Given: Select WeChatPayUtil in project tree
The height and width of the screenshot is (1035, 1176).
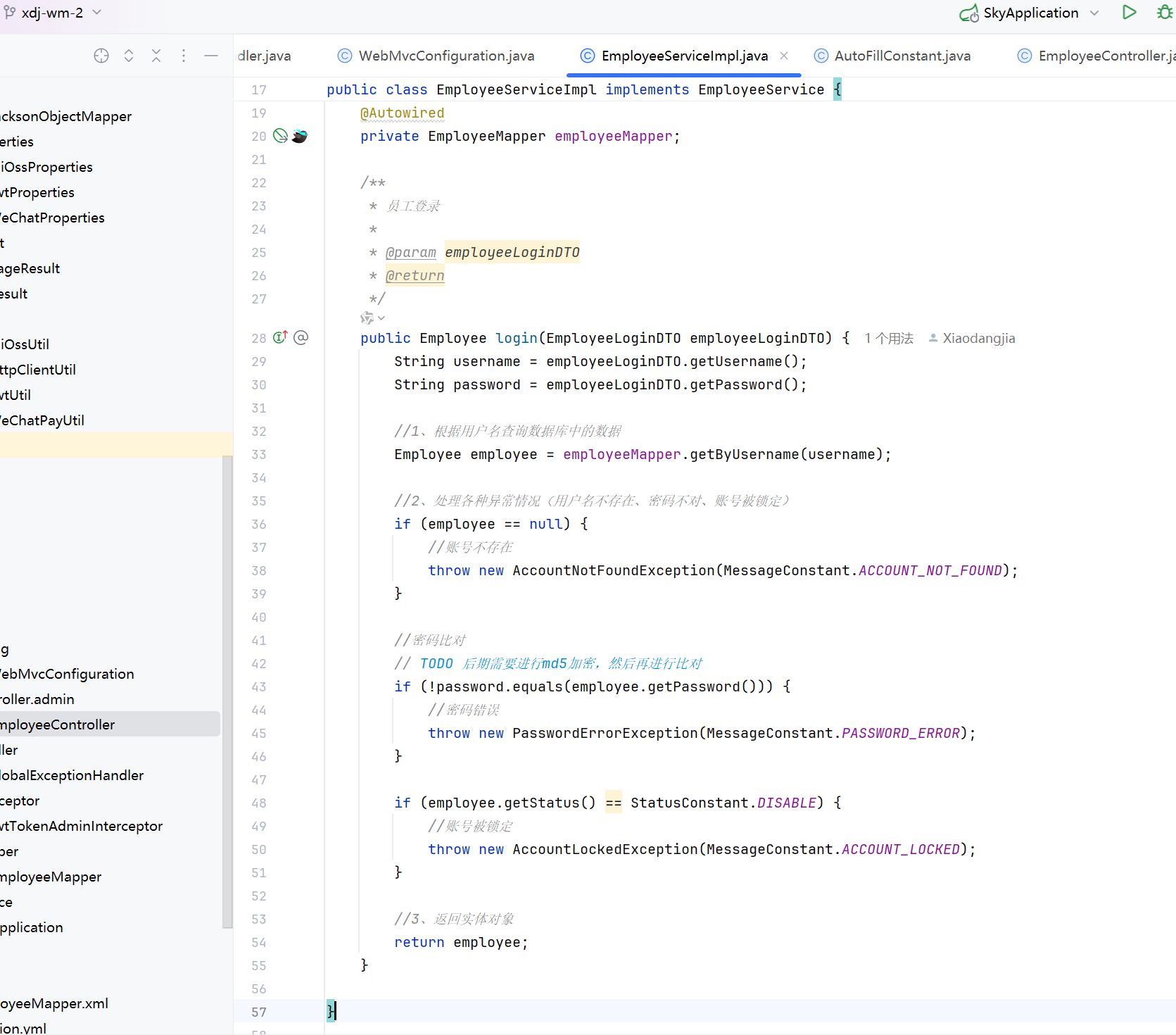Looking at the screenshot, I should pyautogui.click(x=42, y=420).
